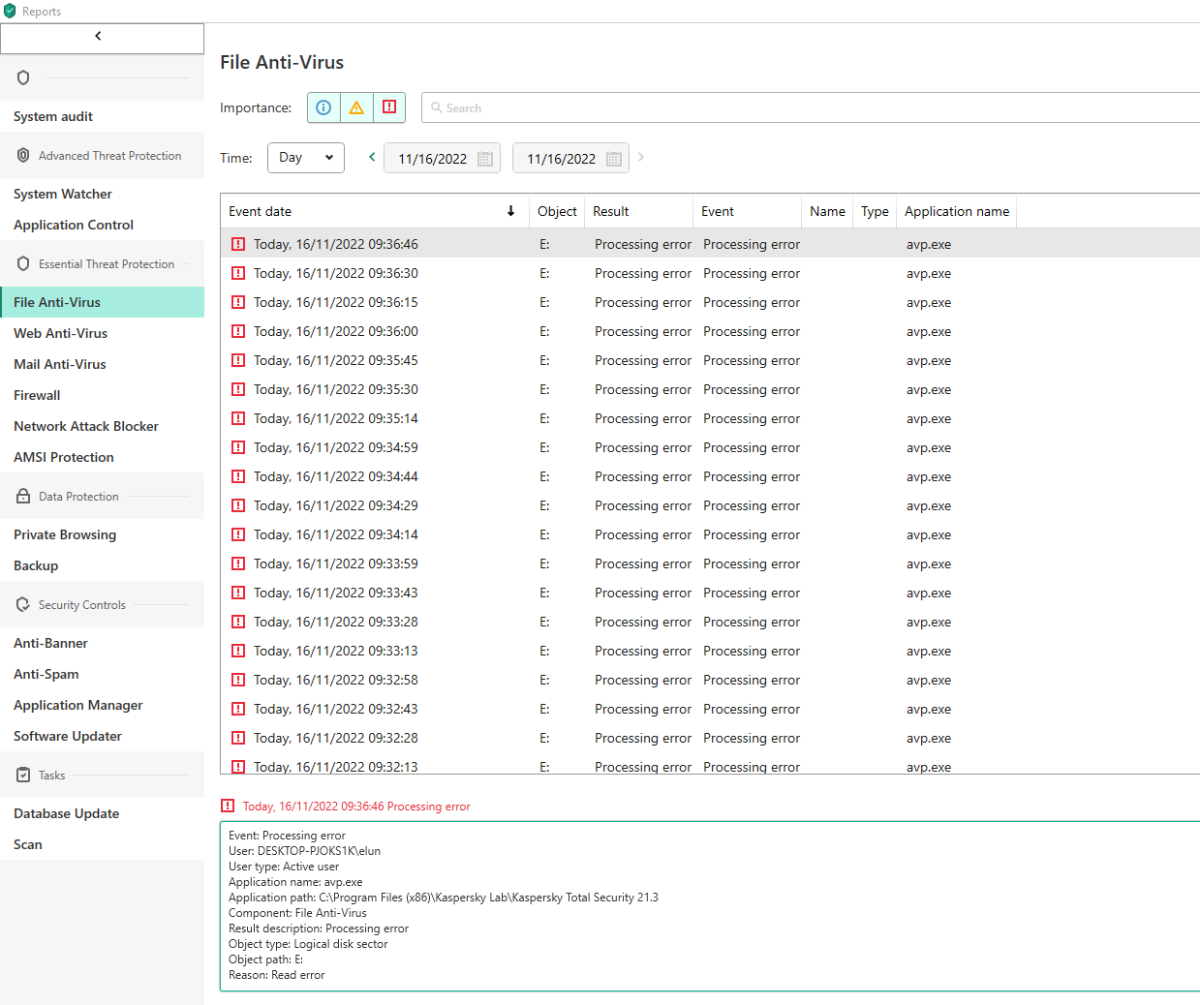This screenshot has height=1005, width=1200.
Task: Open the end date calendar picker icon
Action: 614,158
